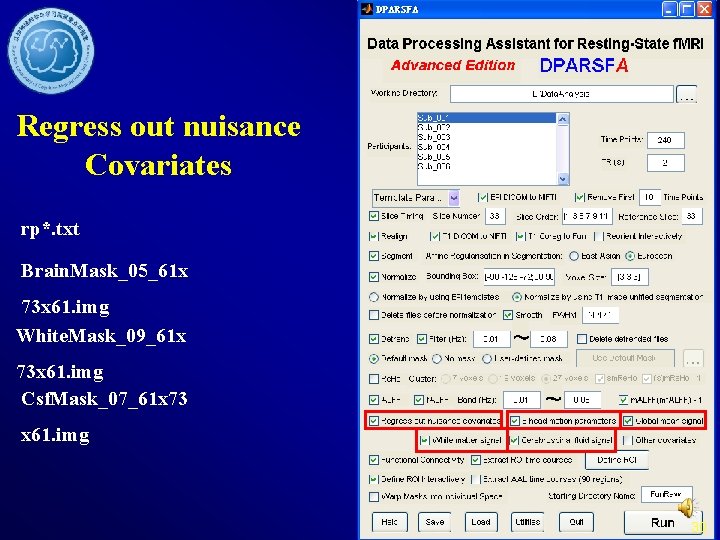Open the Template Parameters dropdown

click(x=416, y=198)
